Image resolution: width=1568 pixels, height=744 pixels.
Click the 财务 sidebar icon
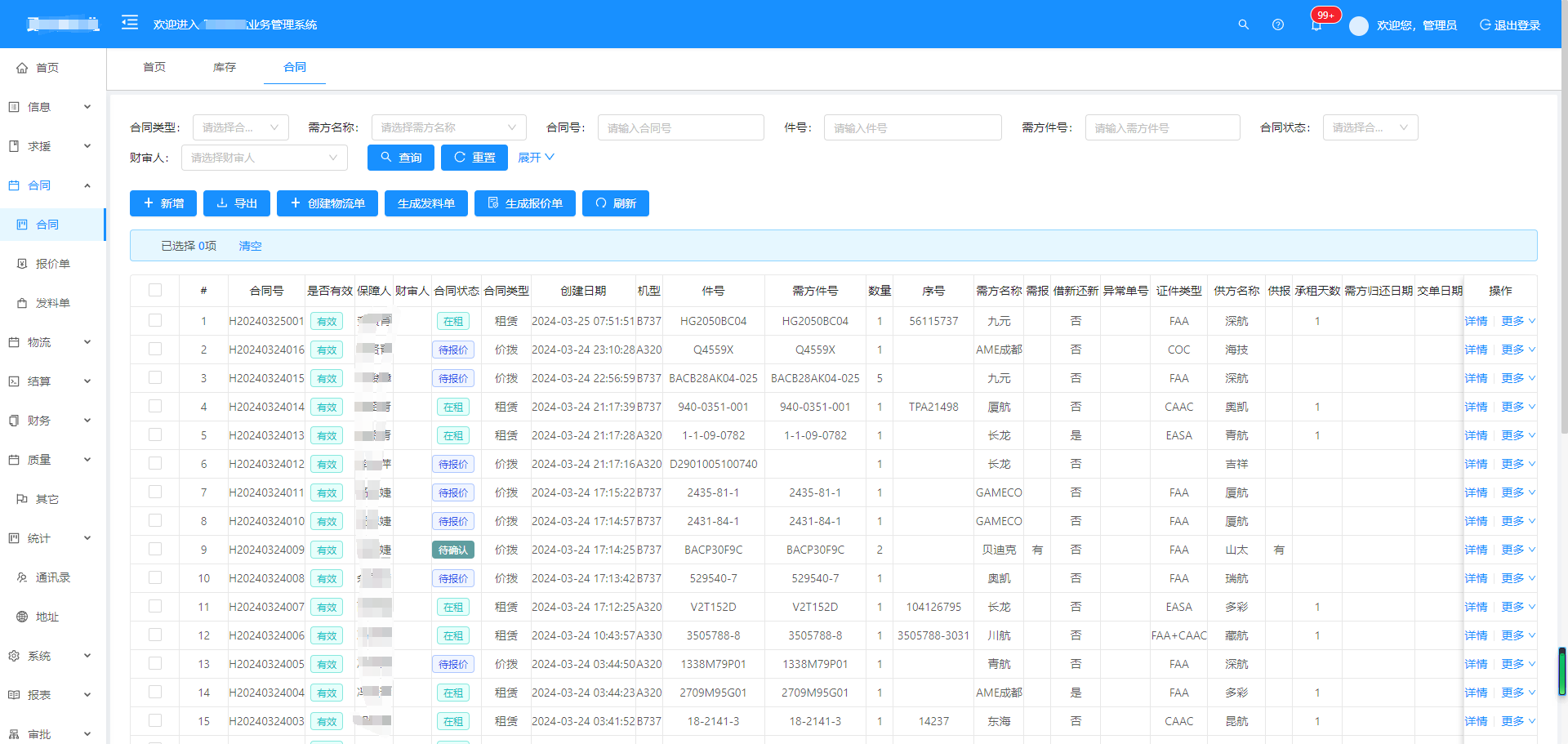pyautogui.click(x=14, y=421)
